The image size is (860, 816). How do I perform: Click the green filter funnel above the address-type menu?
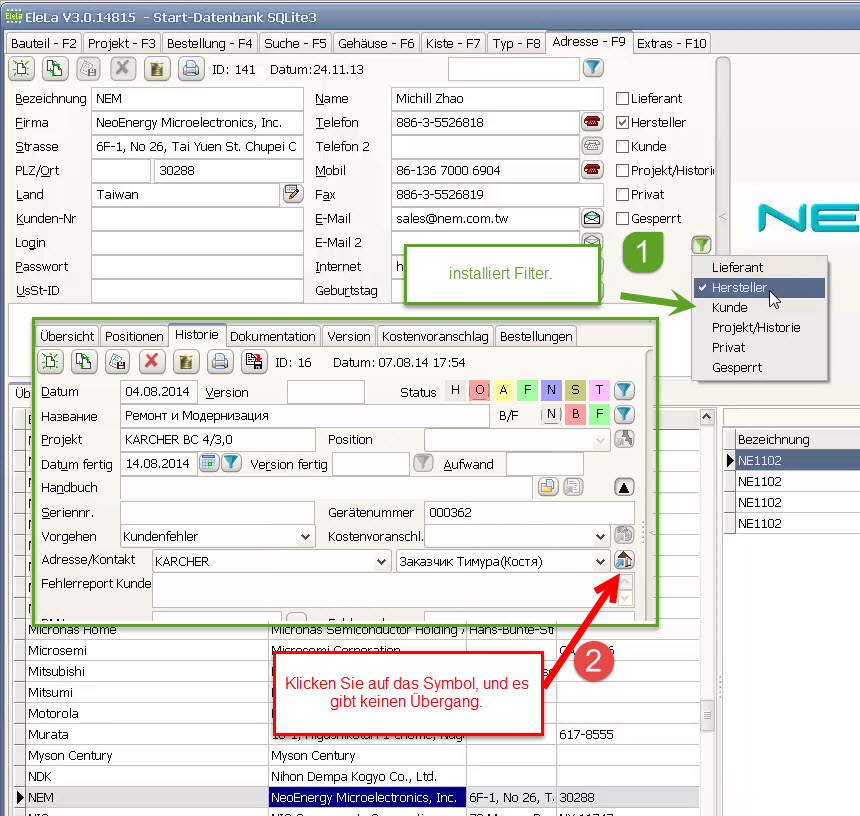[x=701, y=244]
